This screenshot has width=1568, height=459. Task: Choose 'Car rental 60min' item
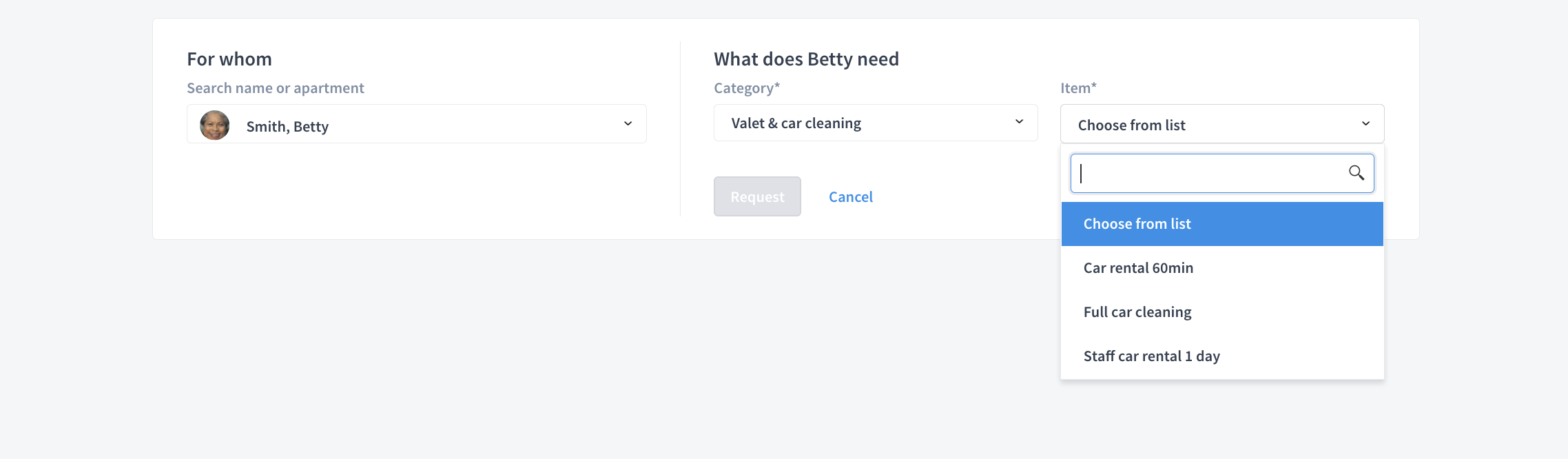click(1222, 268)
